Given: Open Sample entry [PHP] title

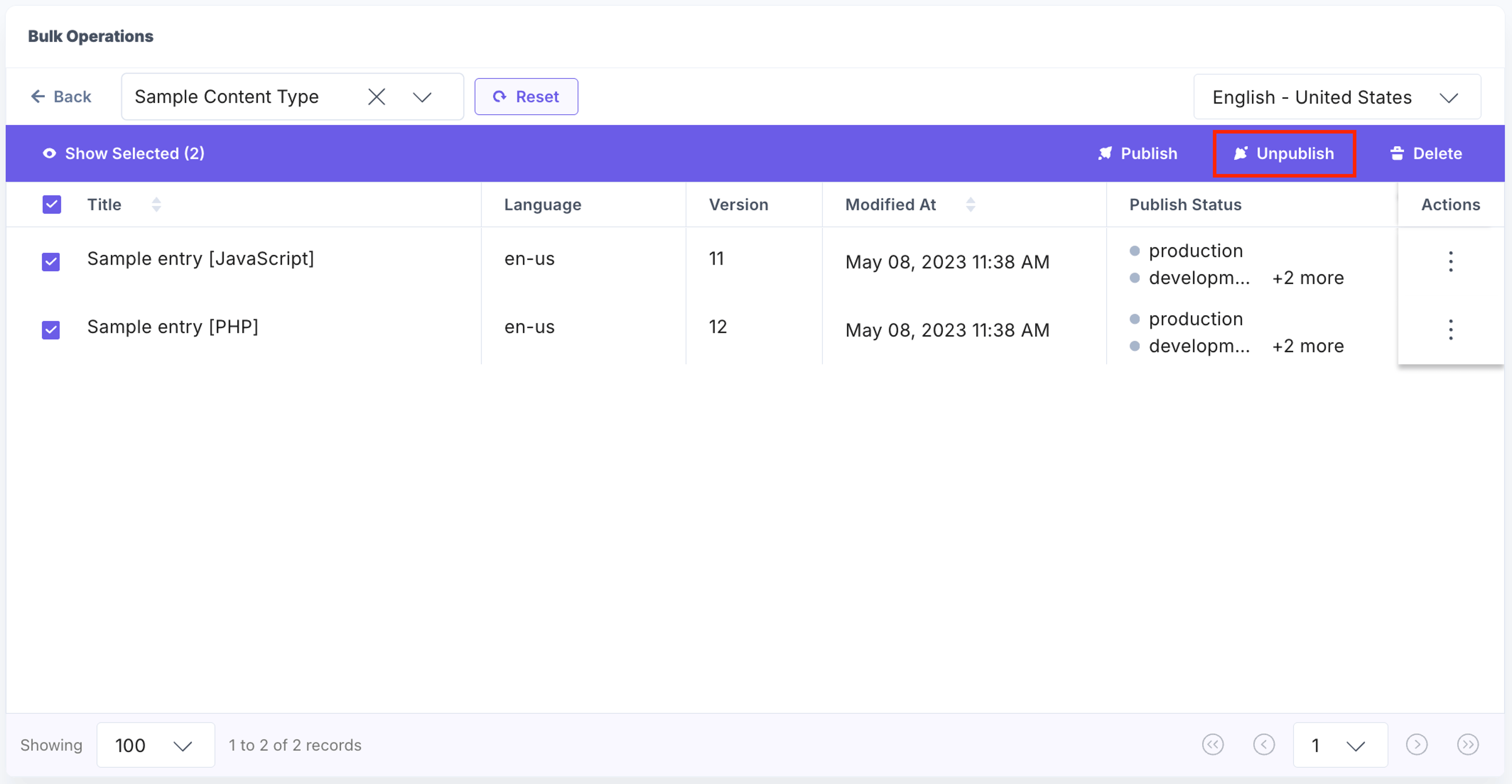Looking at the screenshot, I should [172, 326].
